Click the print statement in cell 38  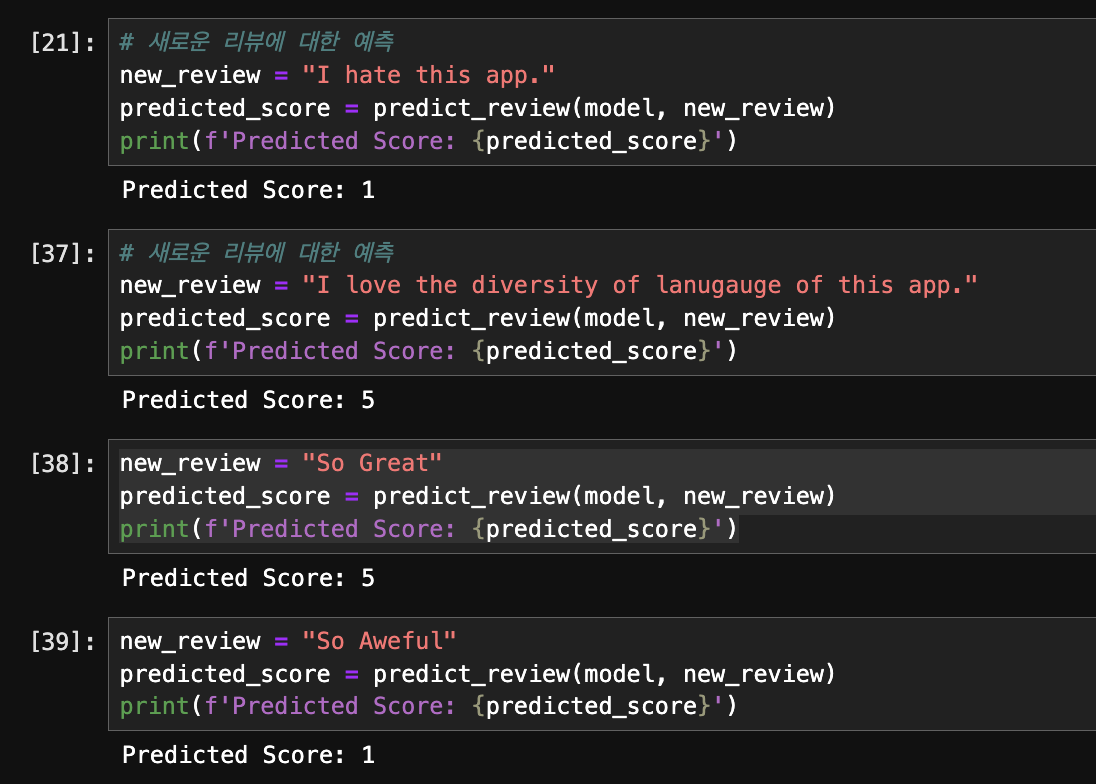(x=428, y=530)
